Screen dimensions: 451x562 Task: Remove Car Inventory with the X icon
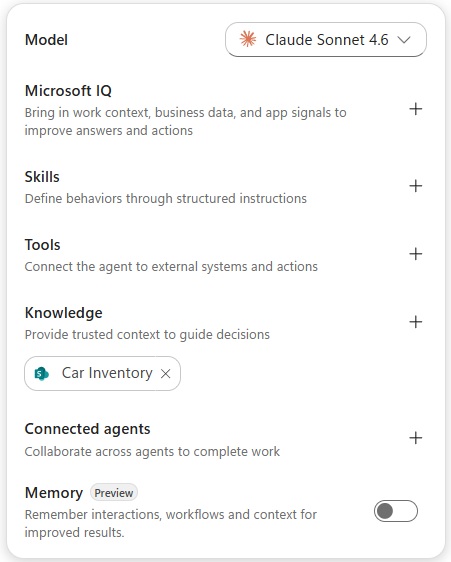[165, 374]
